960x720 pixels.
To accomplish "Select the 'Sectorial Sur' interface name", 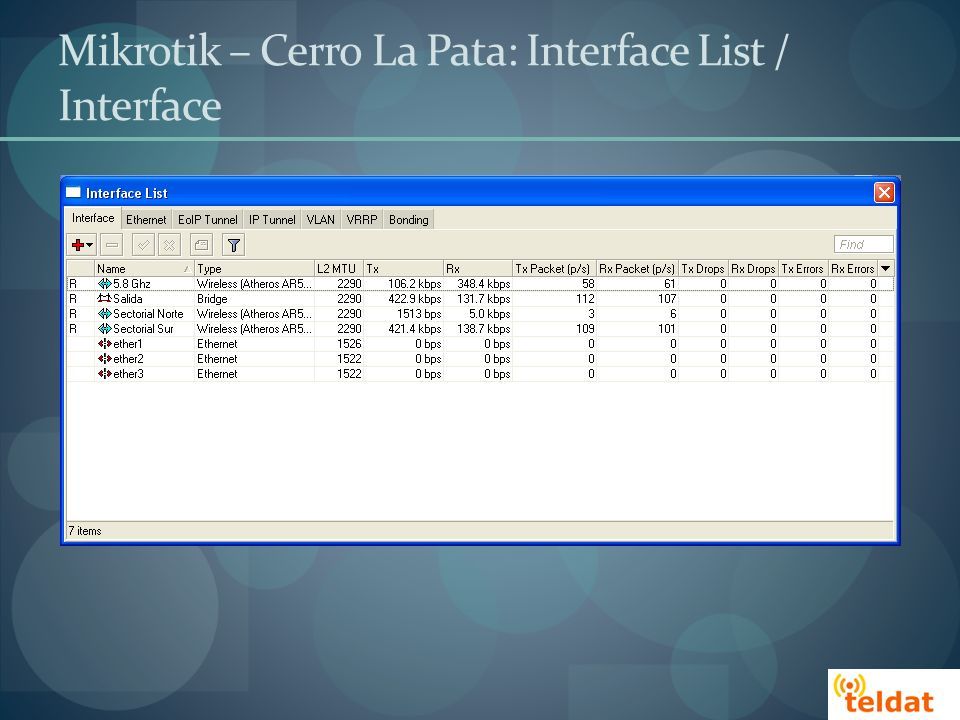I will point(143,329).
